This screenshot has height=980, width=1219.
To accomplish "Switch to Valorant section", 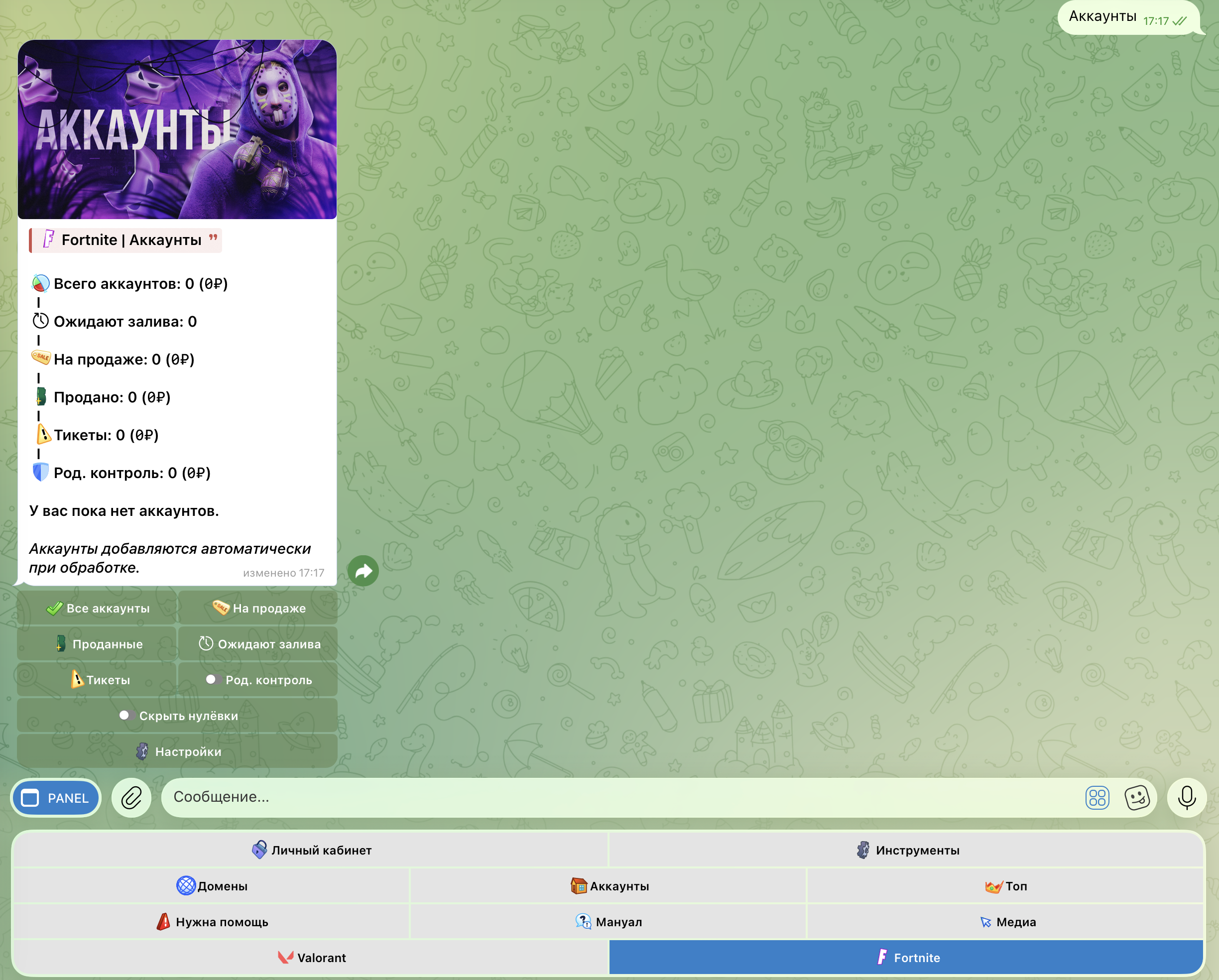I will click(x=310, y=958).
